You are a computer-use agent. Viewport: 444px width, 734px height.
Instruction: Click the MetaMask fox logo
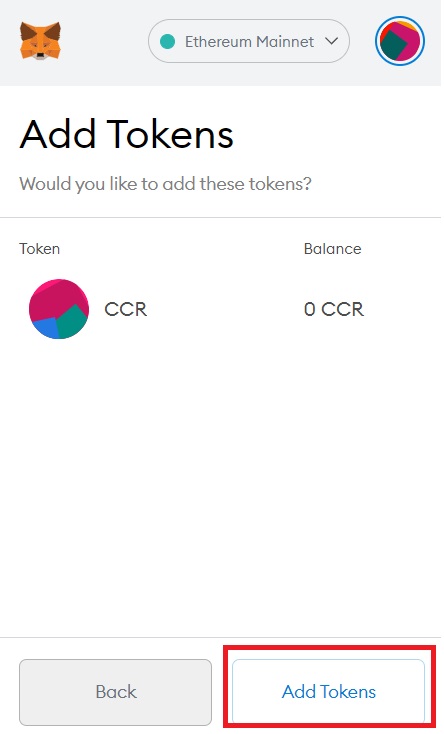(x=40, y=41)
